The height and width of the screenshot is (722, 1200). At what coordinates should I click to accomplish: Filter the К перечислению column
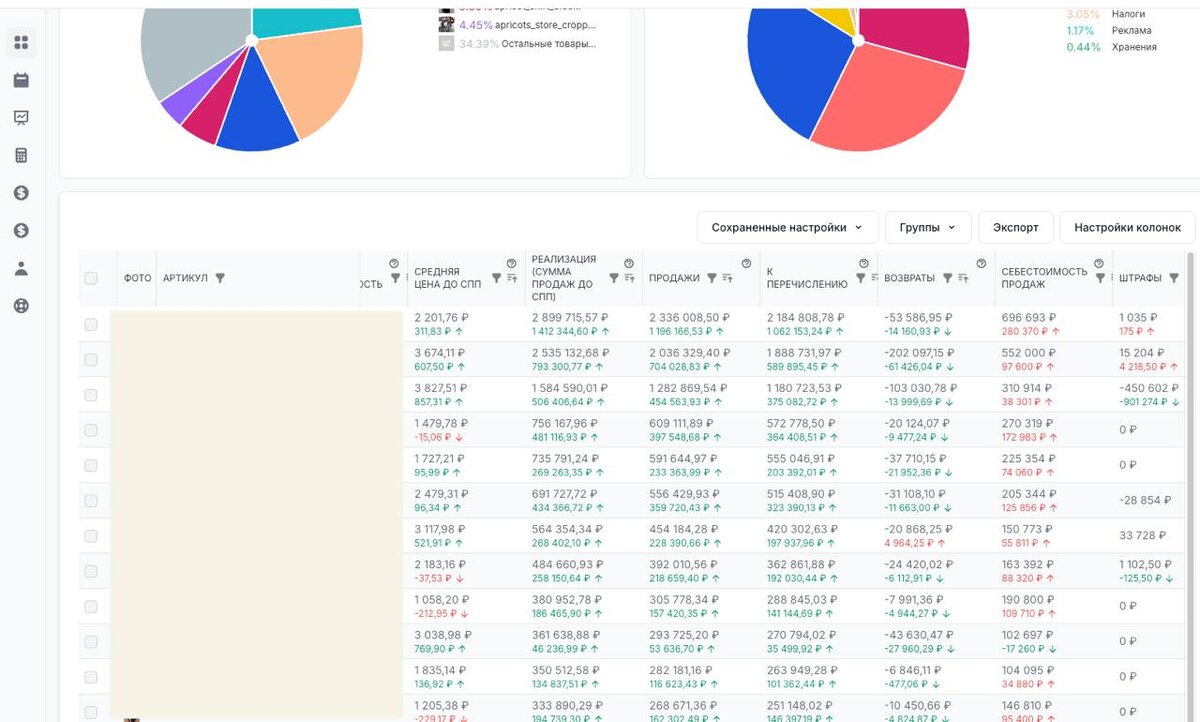tap(861, 278)
